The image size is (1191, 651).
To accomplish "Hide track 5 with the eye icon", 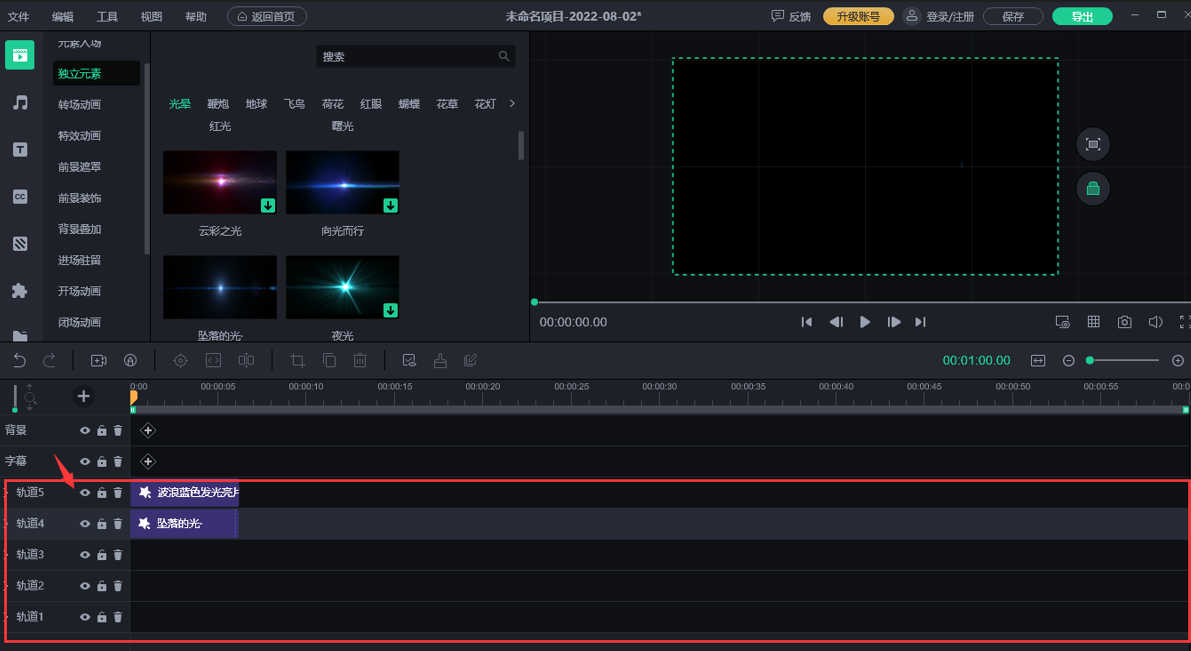I will click(x=85, y=493).
